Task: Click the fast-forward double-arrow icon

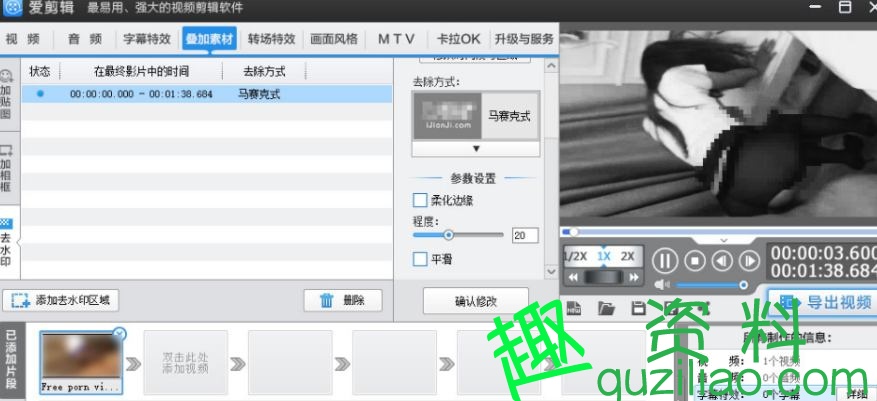Action: click(634, 277)
